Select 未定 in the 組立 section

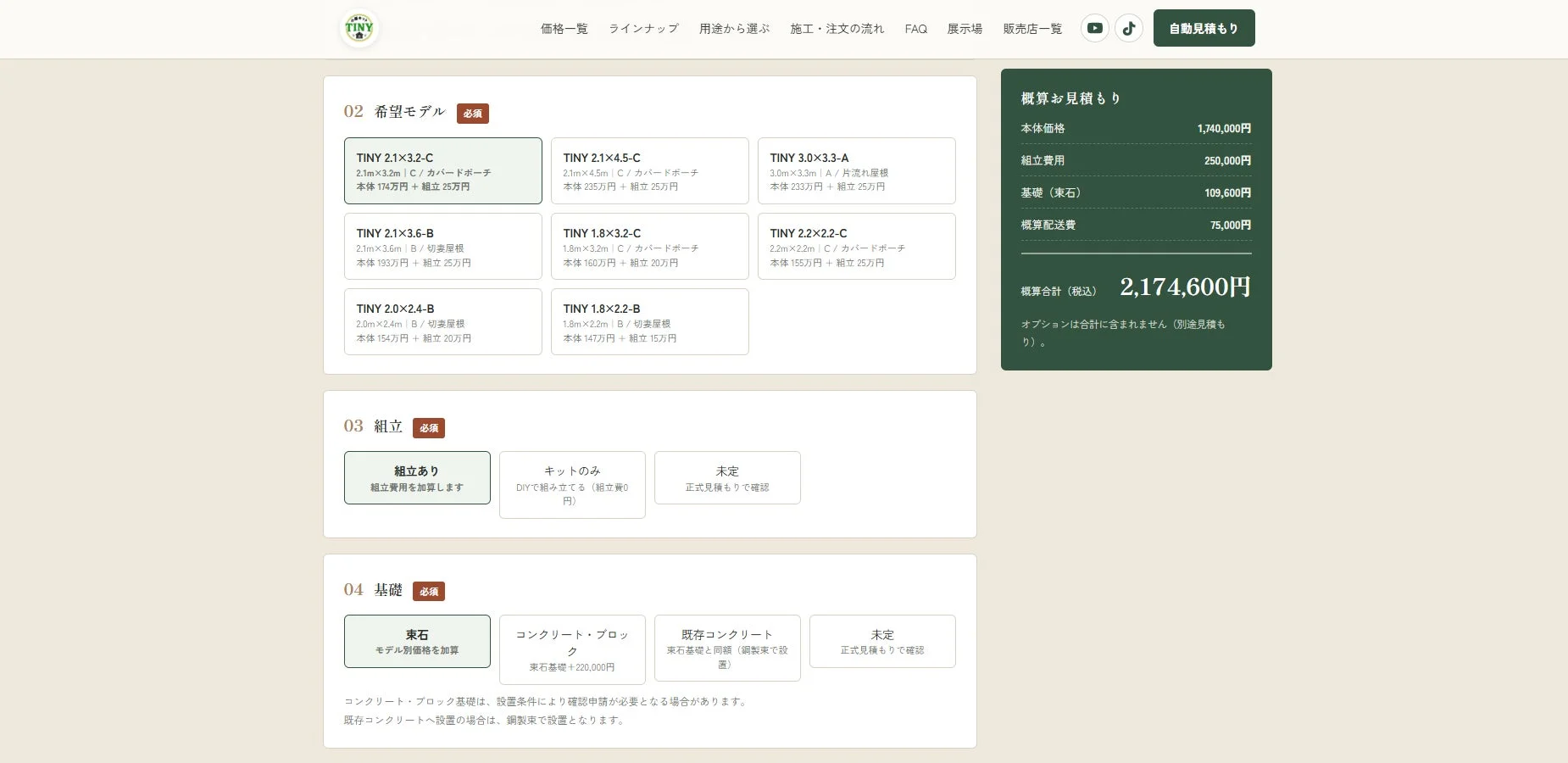727,477
